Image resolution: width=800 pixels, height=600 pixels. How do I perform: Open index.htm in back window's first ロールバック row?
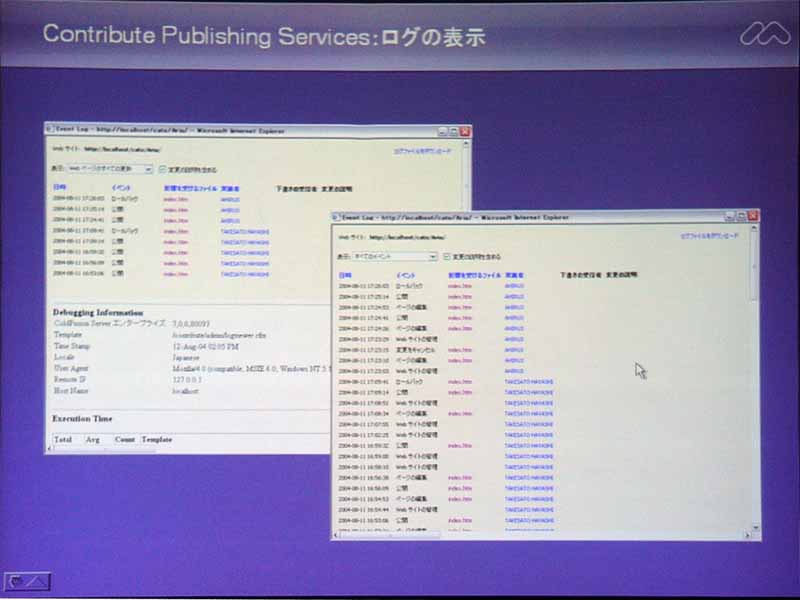[176, 199]
